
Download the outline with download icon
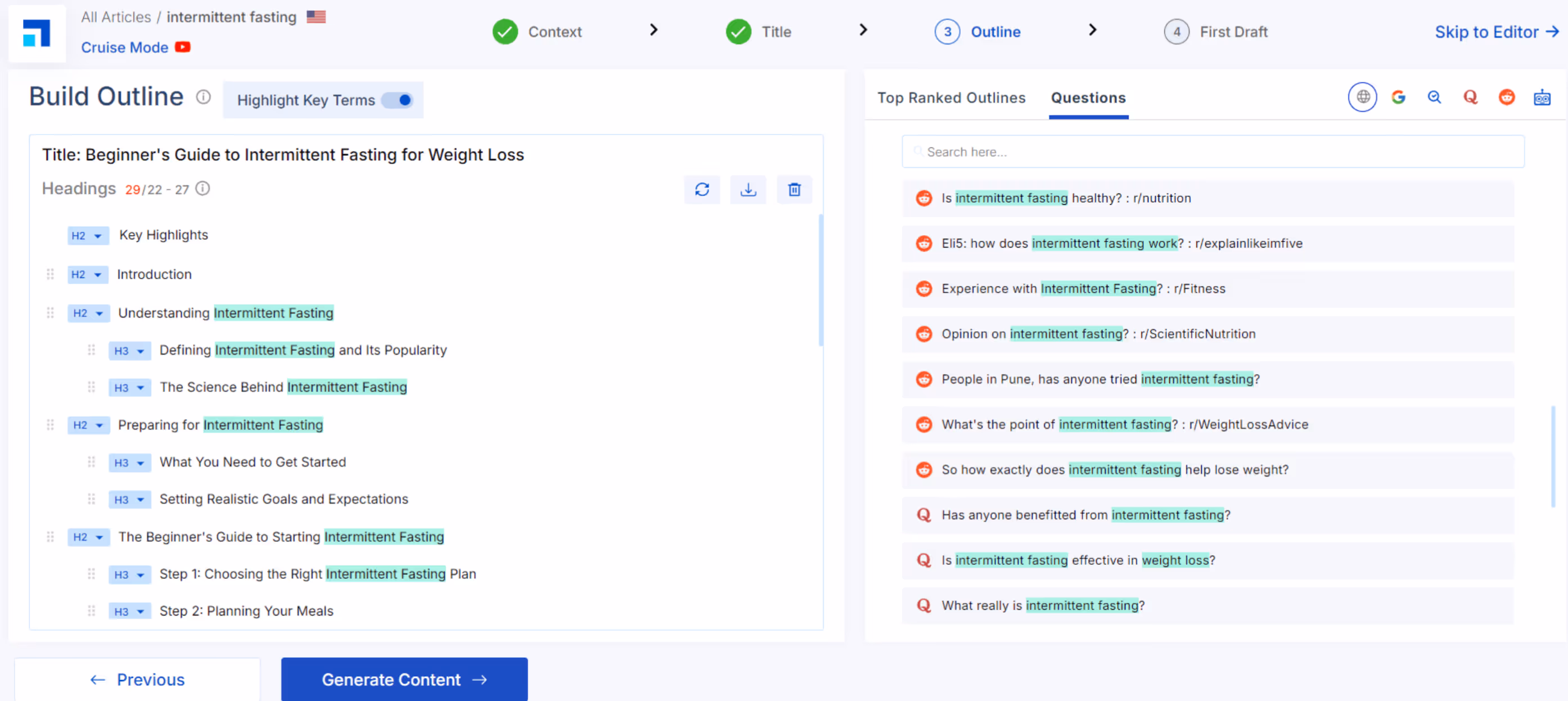pos(748,190)
